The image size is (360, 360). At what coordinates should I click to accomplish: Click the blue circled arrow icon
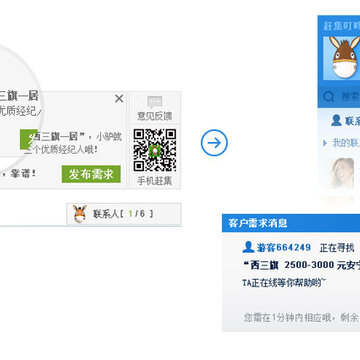tap(214, 143)
